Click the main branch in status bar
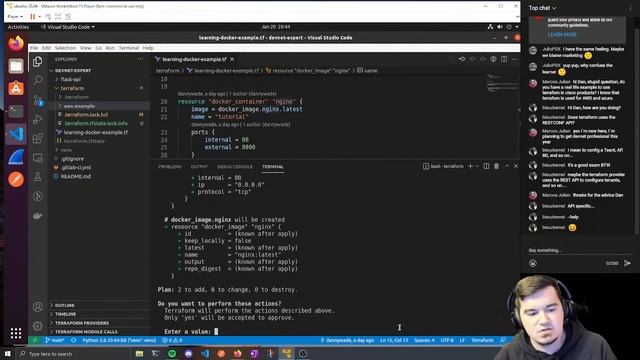The image size is (640, 360). click(55, 340)
